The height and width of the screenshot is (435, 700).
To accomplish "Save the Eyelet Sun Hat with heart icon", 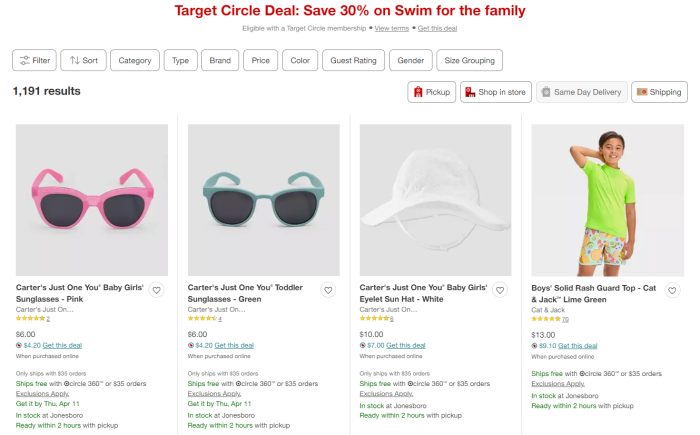I will tap(500, 291).
